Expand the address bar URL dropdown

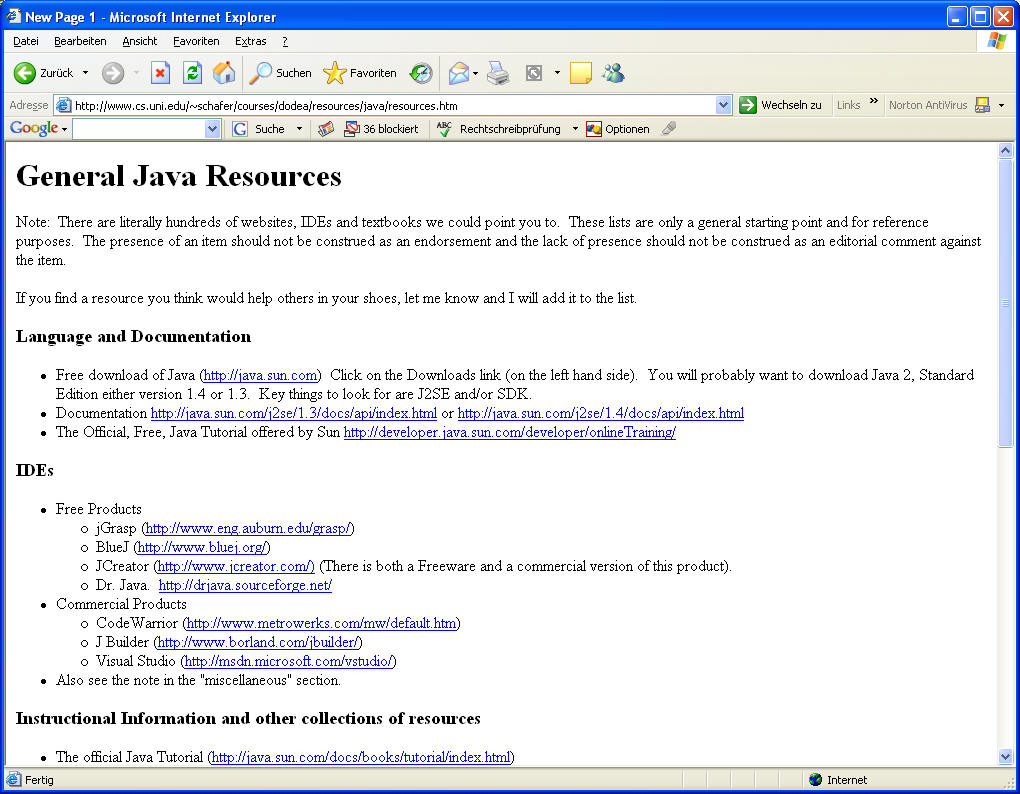[724, 105]
